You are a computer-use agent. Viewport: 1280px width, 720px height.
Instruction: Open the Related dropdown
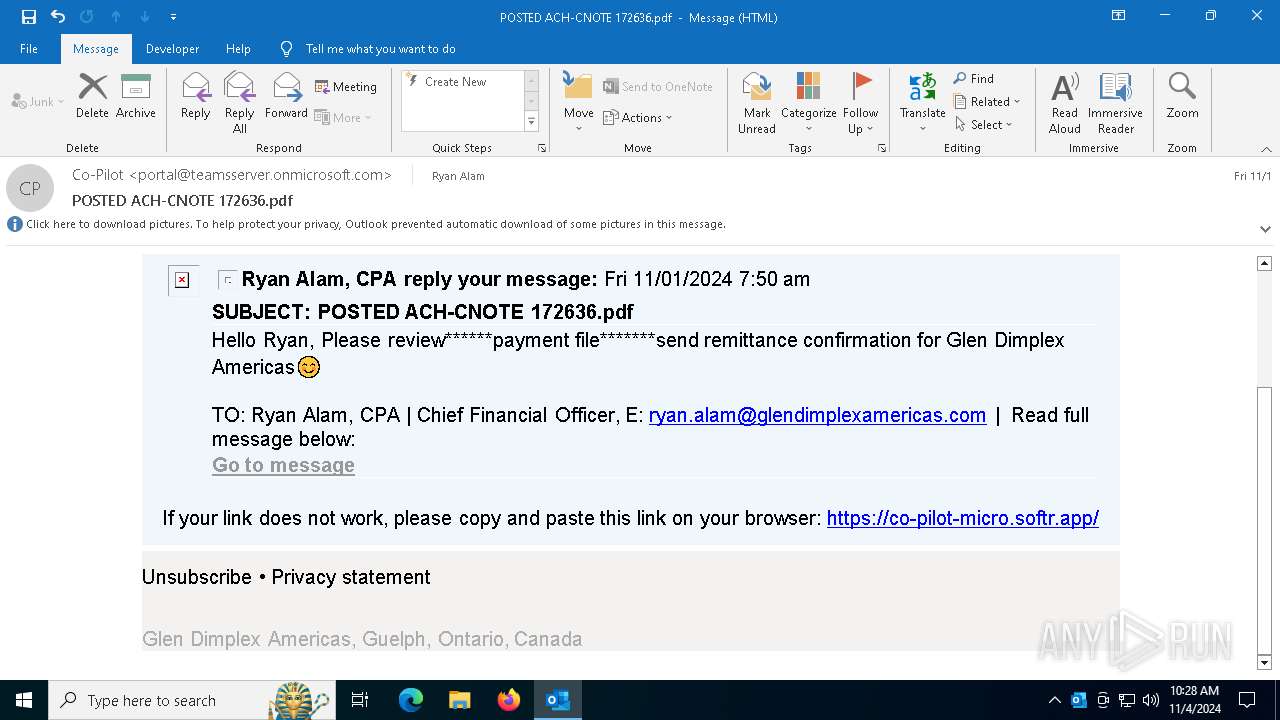pos(986,102)
